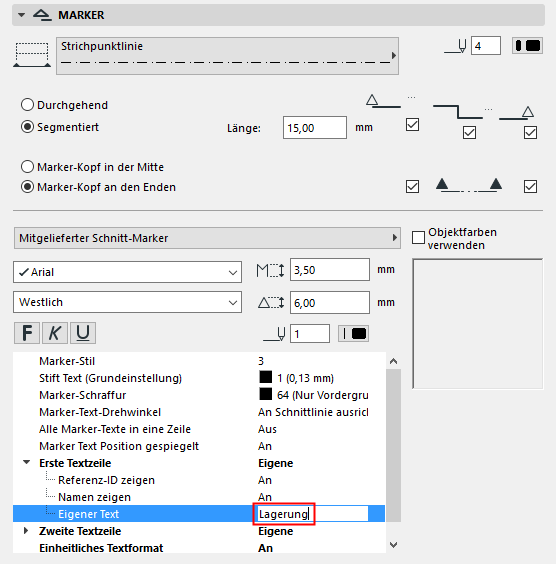Click the right filled marker head icon
Screen dimensions: 556x564
tap(496, 184)
